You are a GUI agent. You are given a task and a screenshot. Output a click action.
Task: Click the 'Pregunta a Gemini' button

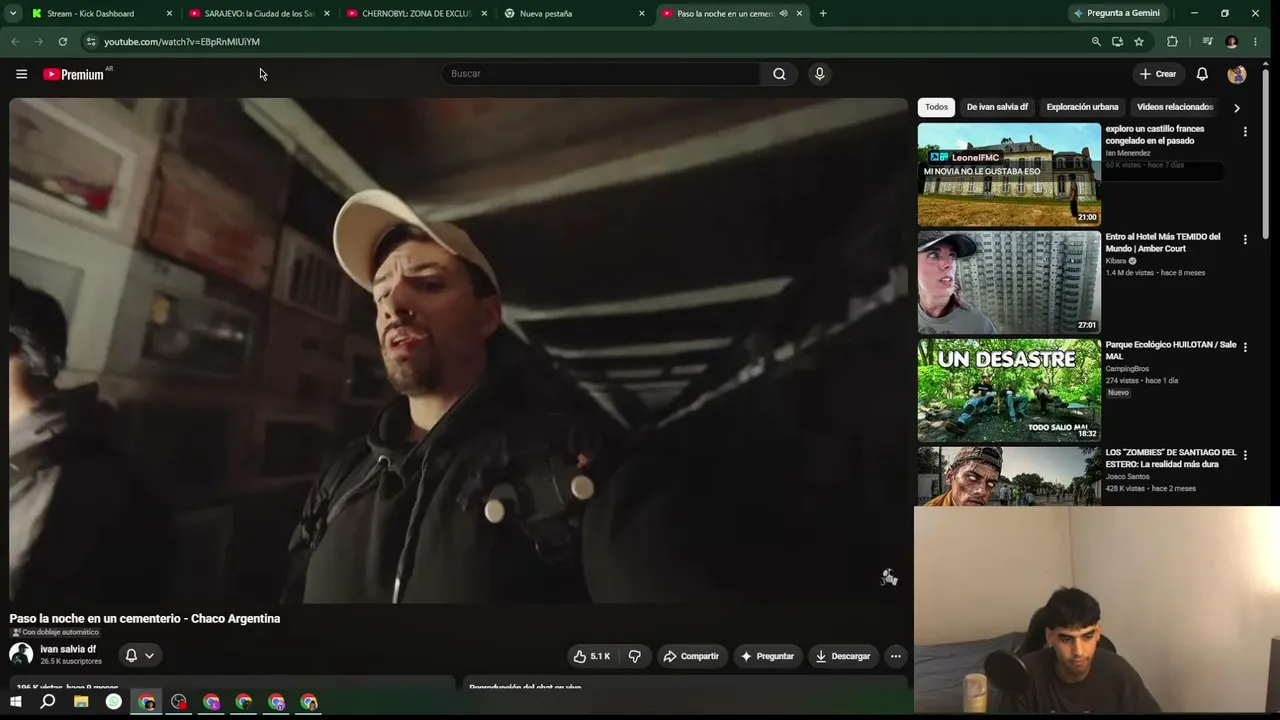(x=1116, y=14)
